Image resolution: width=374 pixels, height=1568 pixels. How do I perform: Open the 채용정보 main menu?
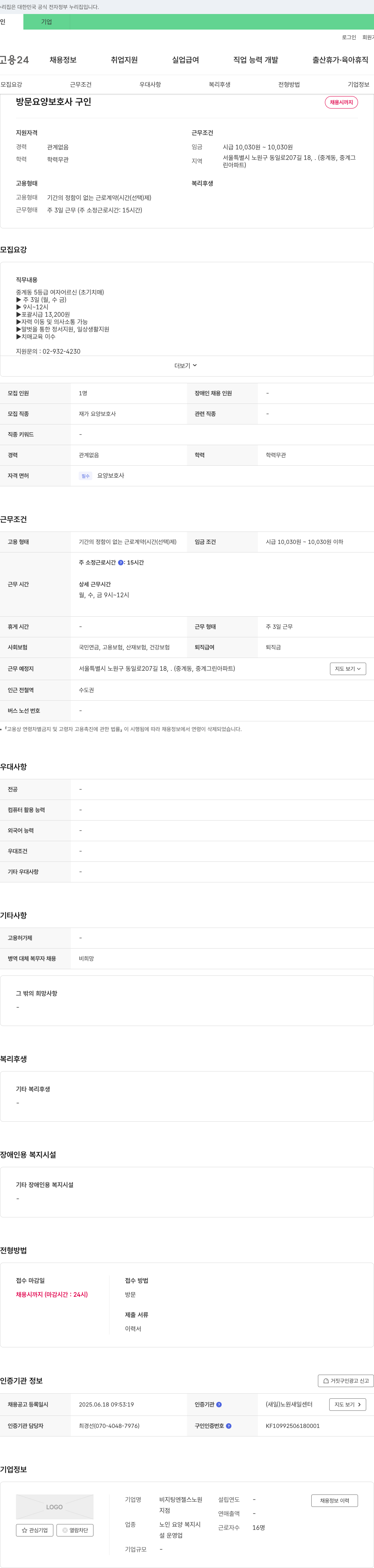(63, 60)
